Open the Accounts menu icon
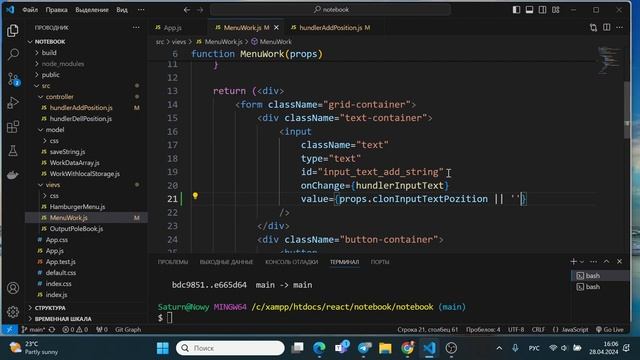Image resolution: width=640 pixels, height=360 pixels. click(13, 288)
